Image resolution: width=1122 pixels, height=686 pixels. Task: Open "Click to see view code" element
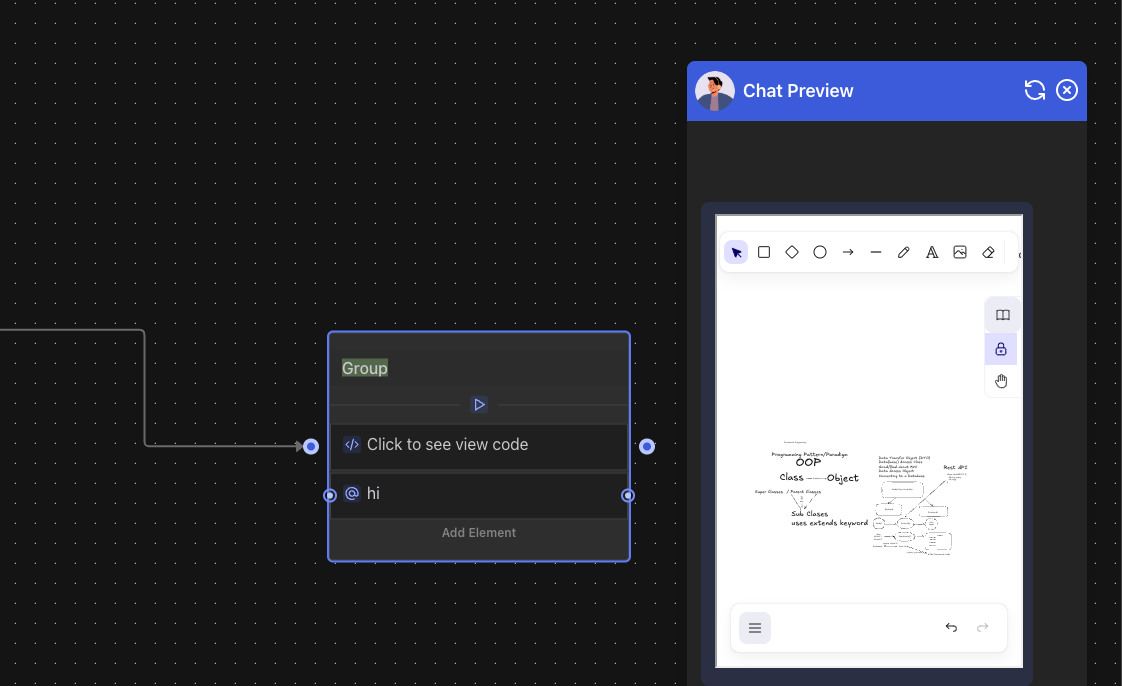click(447, 445)
